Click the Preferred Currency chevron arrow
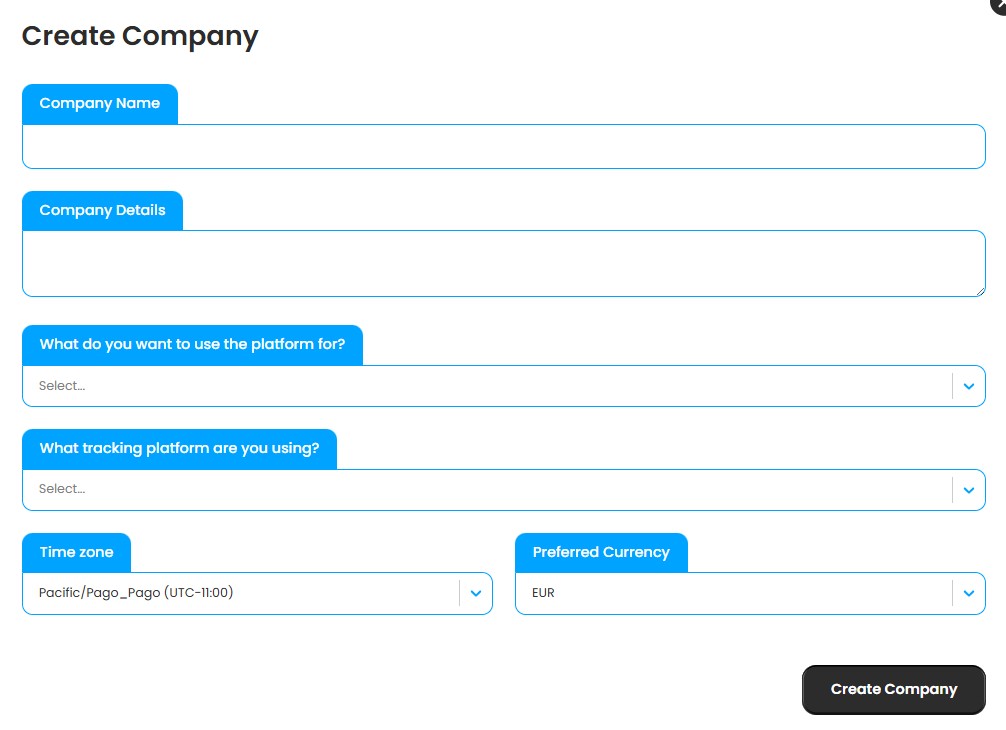This screenshot has height=730, width=1006. click(x=968, y=593)
